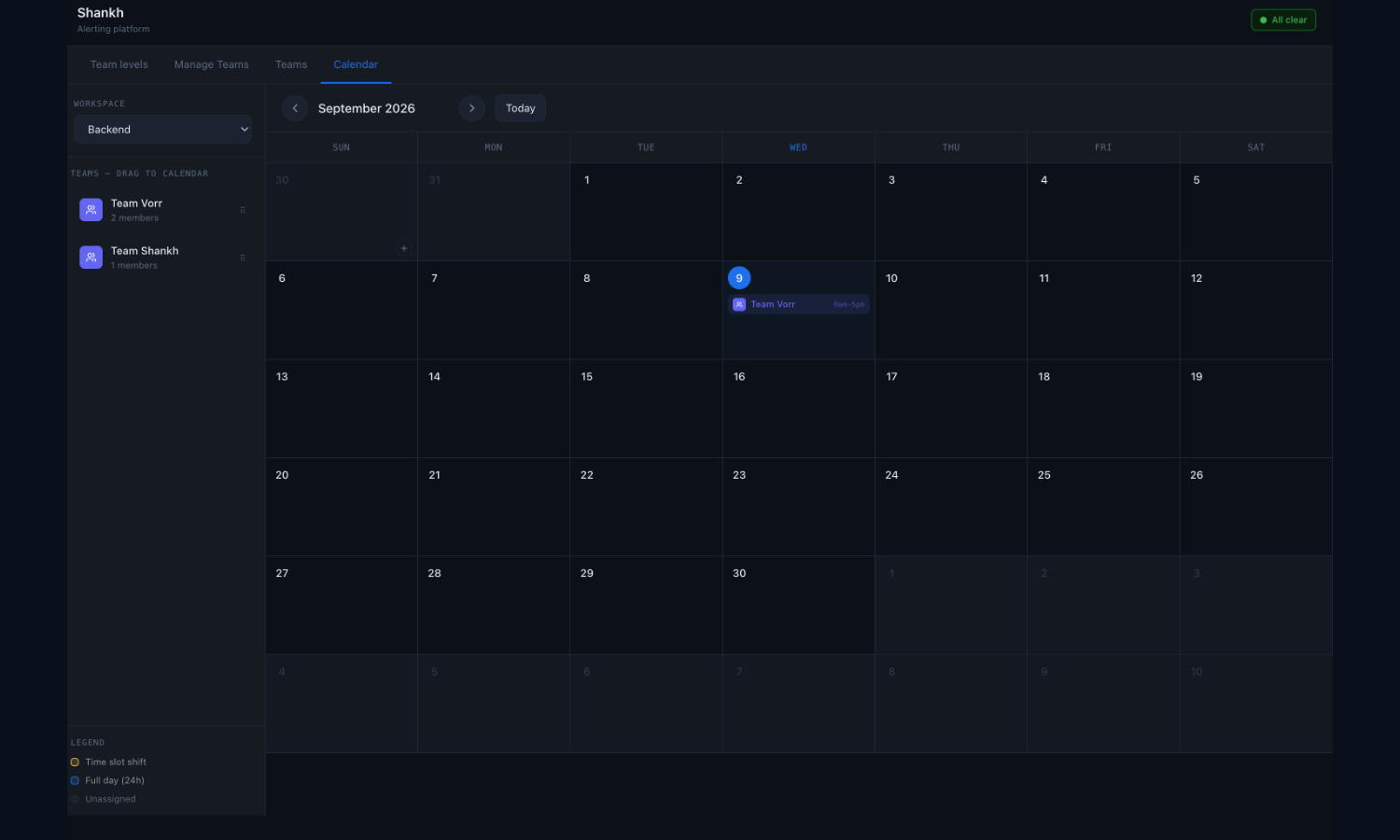Click the '9am-5pm' time label on the Team Vorr event
This screenshot has height=840, width=1400.
click(849, 304)
